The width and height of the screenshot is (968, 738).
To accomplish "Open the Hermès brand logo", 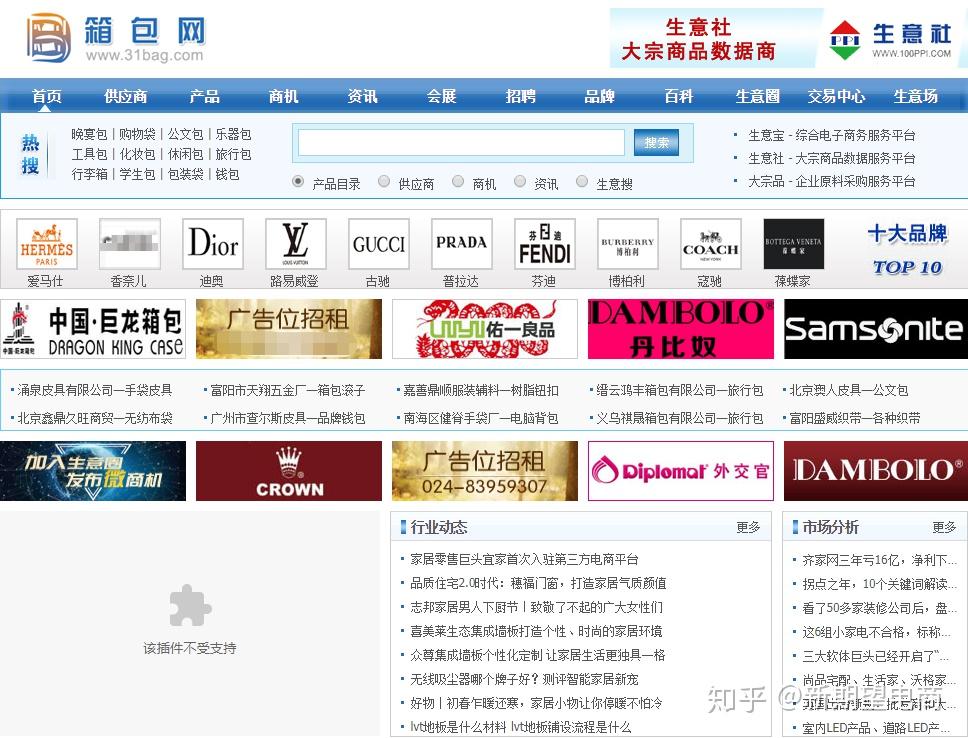I will [47, 244].
